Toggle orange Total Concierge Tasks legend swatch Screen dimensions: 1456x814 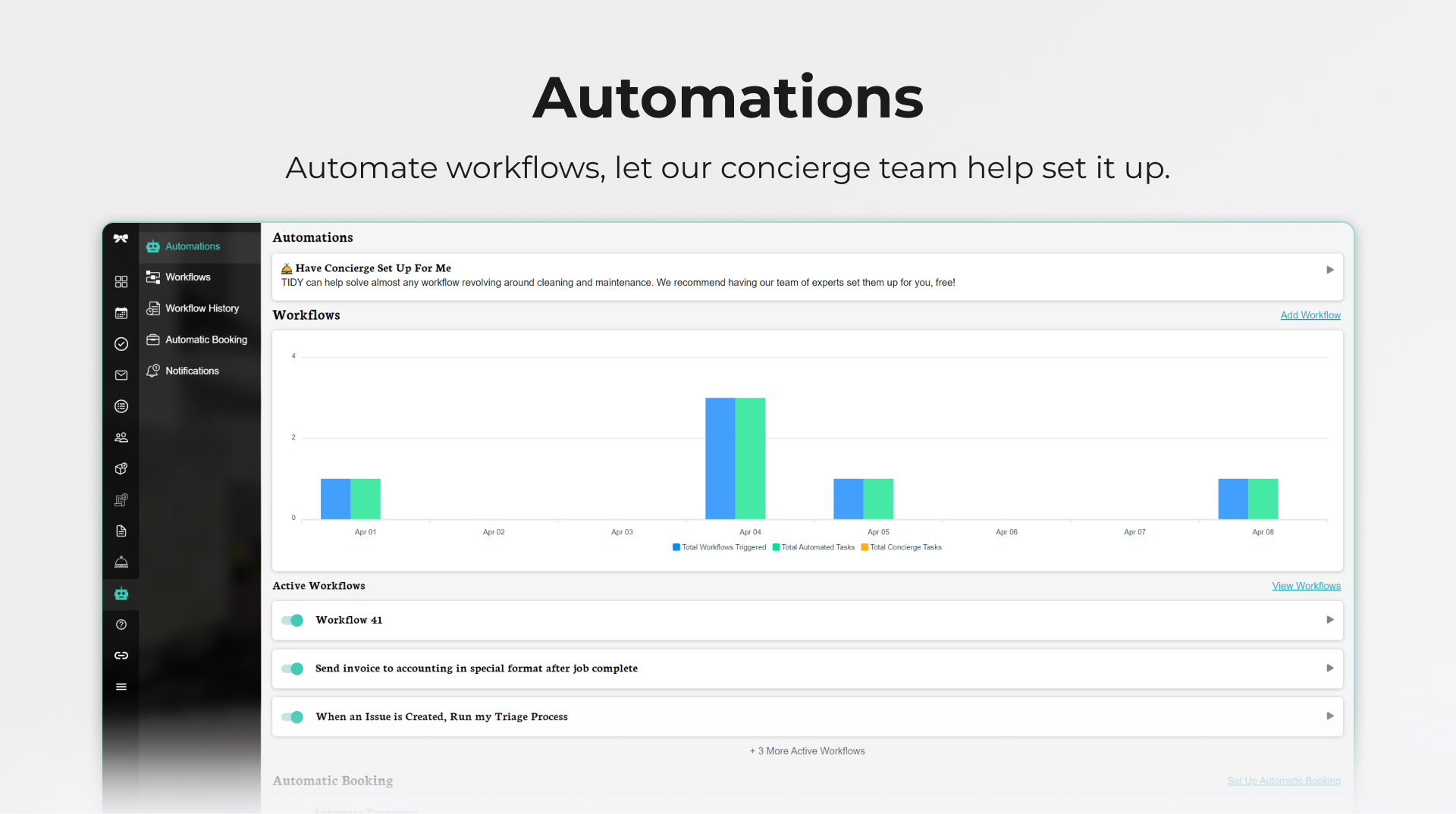tap(864, 547)
